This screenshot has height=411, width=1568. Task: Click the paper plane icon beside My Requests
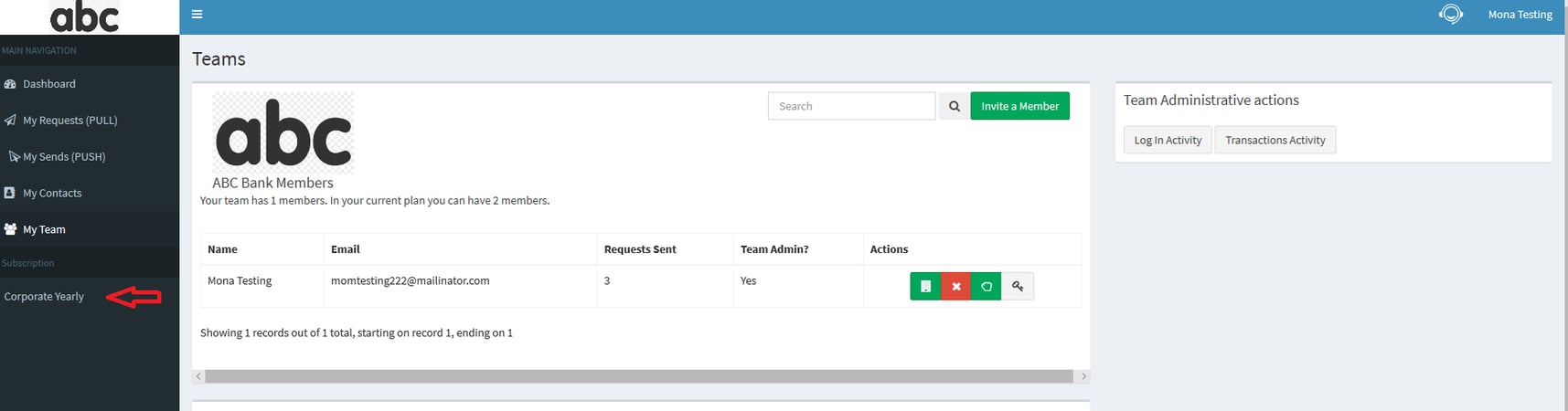pos(10,121)
